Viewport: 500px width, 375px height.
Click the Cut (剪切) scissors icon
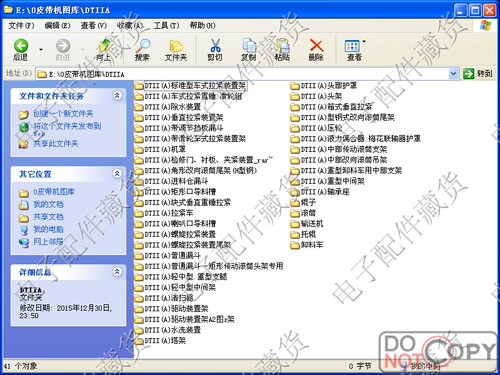pyautogui.click(x=215, y=49)
